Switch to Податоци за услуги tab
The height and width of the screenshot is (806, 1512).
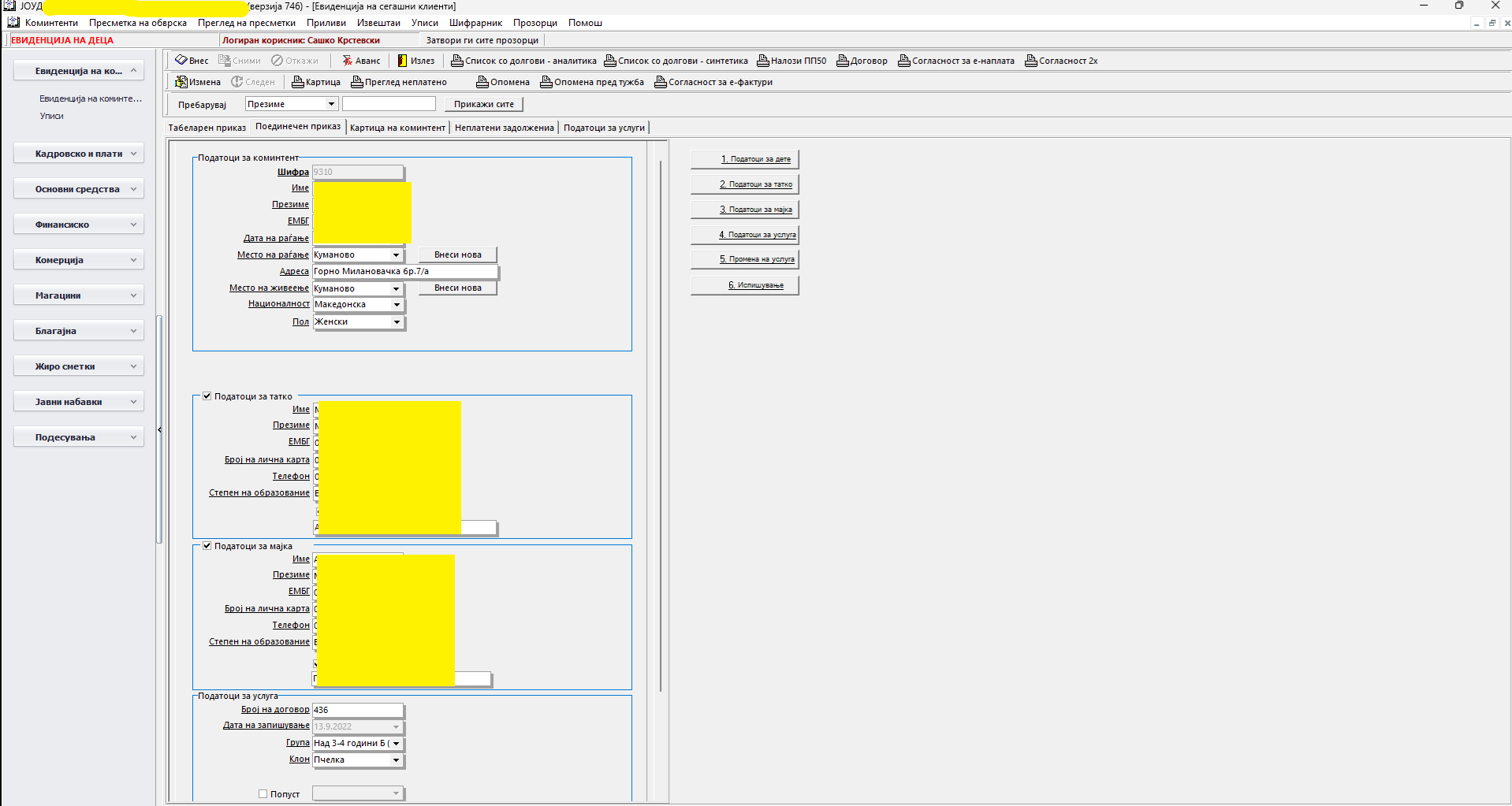[604, 128]
